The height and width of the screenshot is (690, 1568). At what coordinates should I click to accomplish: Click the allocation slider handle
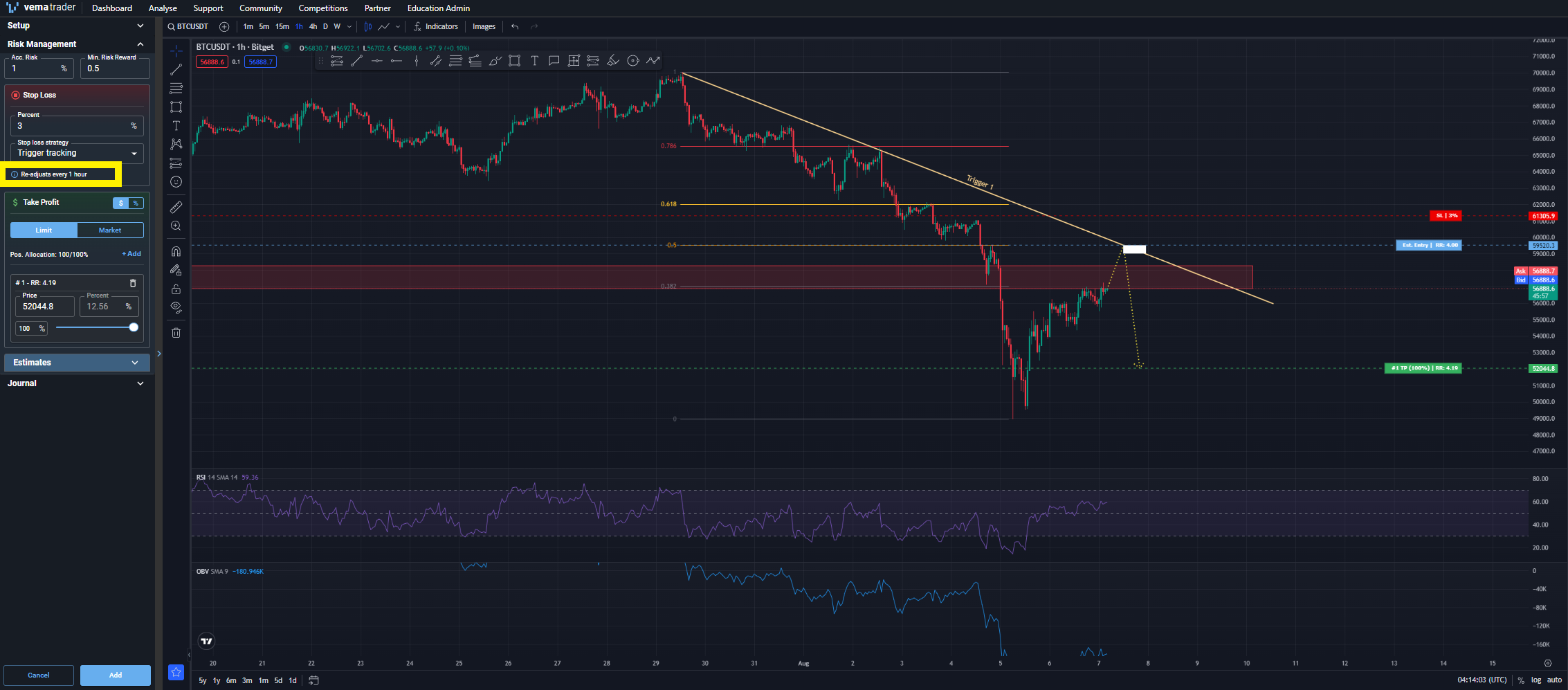(134, 327)
